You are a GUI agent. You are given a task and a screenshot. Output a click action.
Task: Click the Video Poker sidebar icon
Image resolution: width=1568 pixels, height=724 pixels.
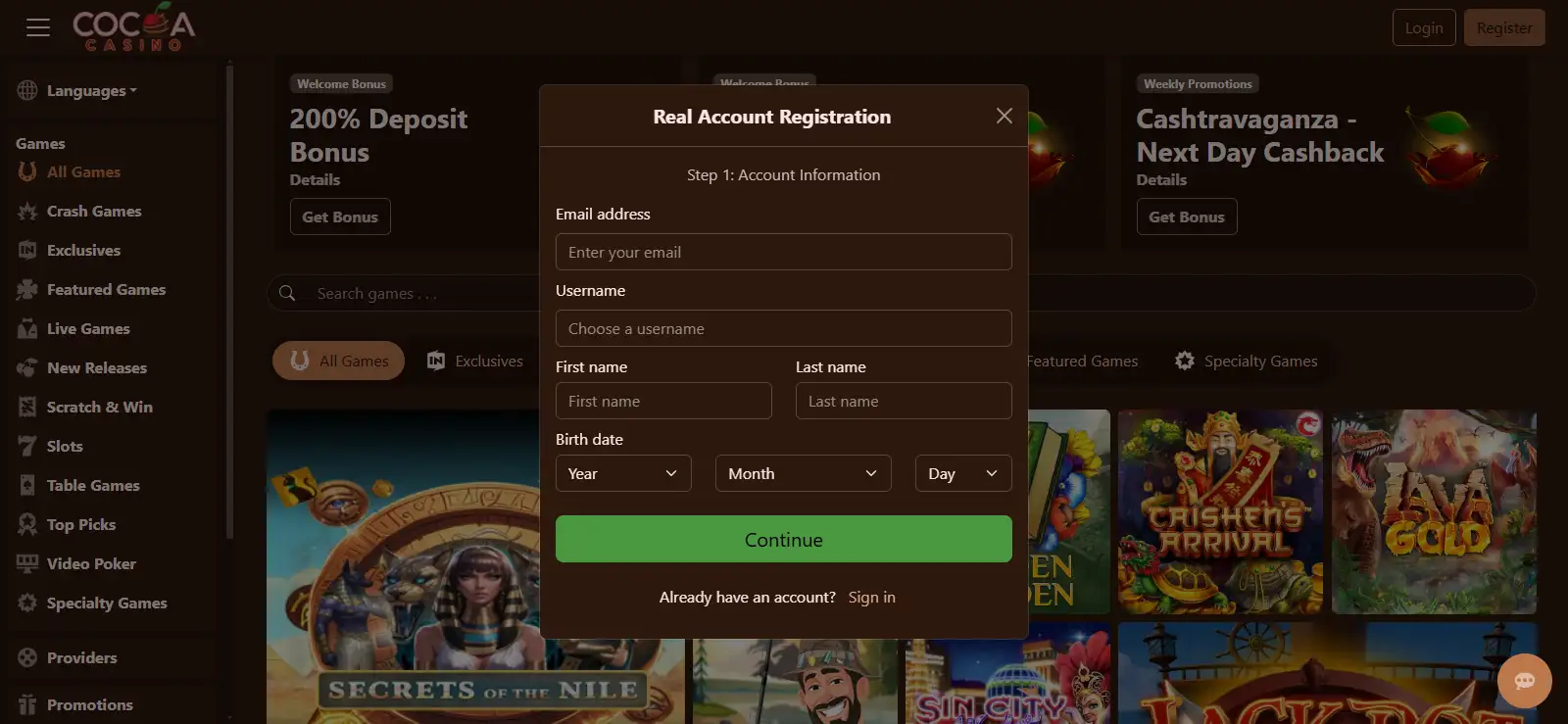[x=27, y=563]
